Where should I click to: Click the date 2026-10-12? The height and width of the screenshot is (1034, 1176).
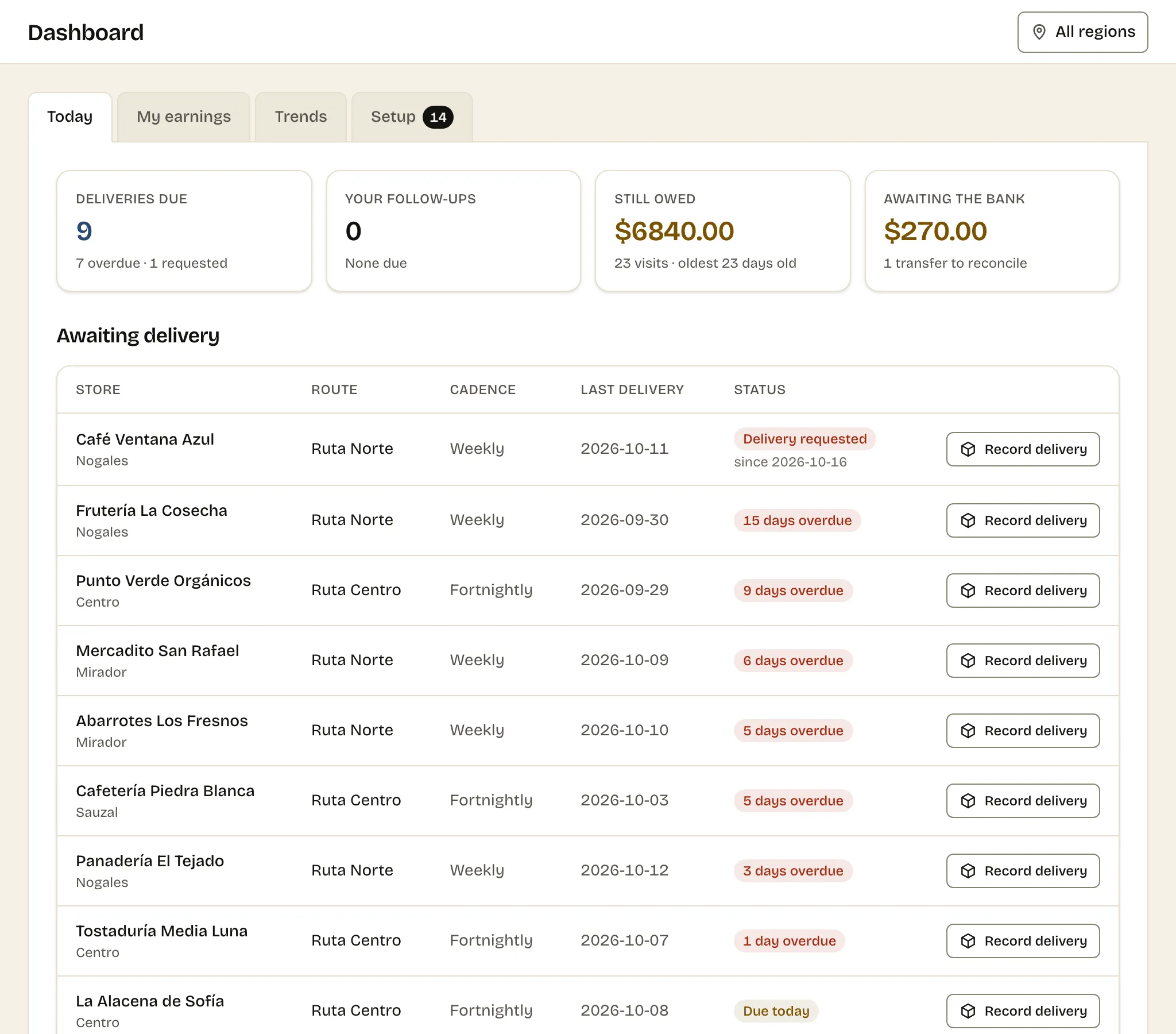tap(624, 870)
